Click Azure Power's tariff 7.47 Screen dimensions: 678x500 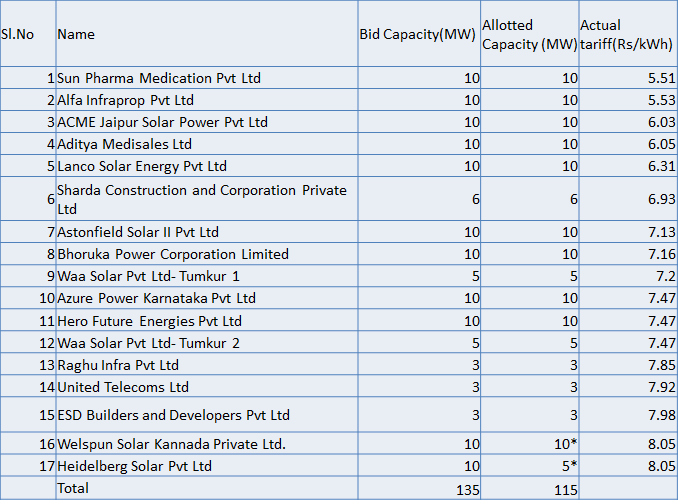[x=662, y=298]
